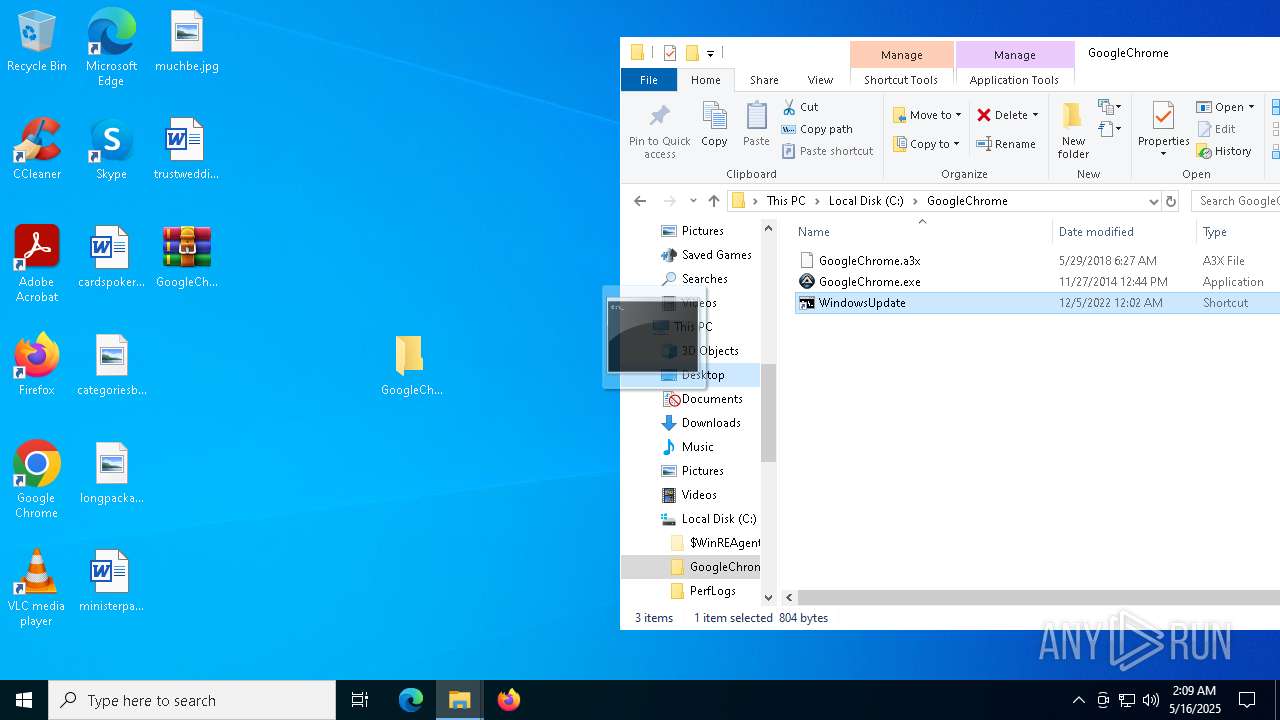Open the New item dropdown icon
Screen dimensions: 1280x720
pyautogui.click(x=1109, y=107)
